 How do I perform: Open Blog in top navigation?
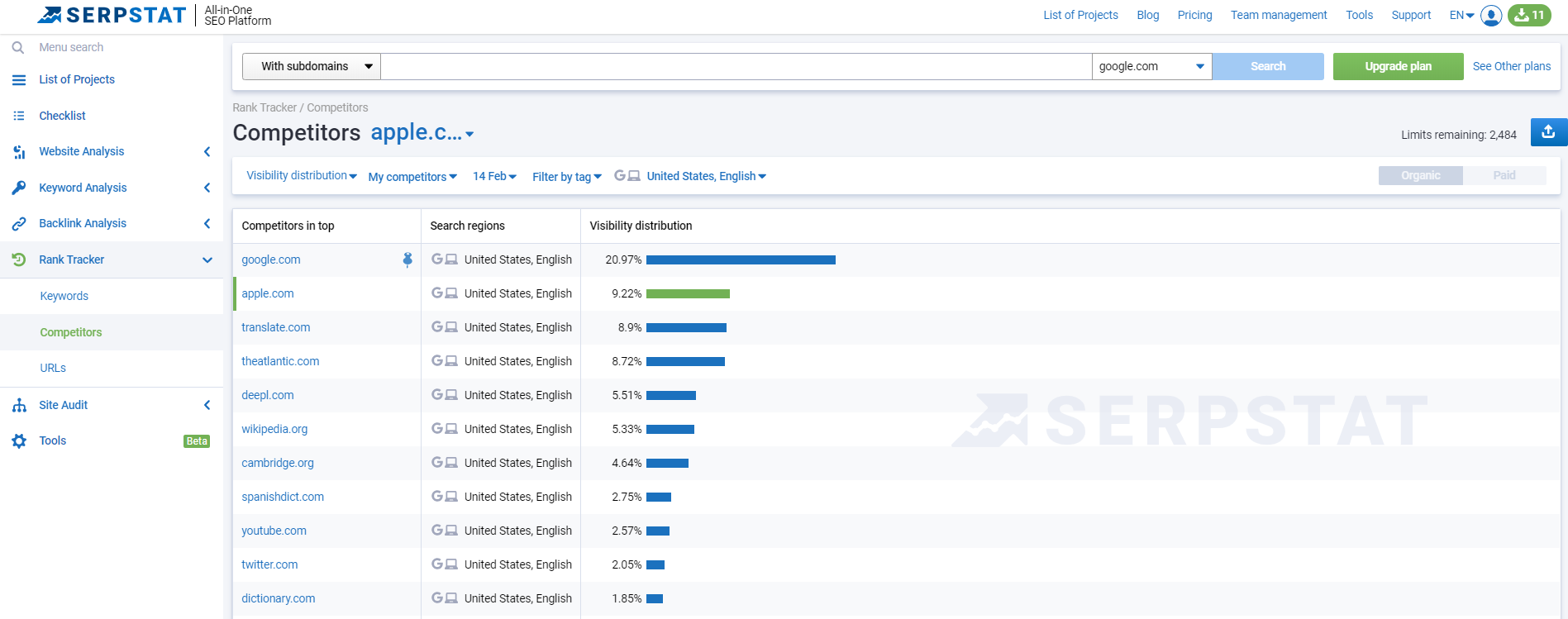1147,15
